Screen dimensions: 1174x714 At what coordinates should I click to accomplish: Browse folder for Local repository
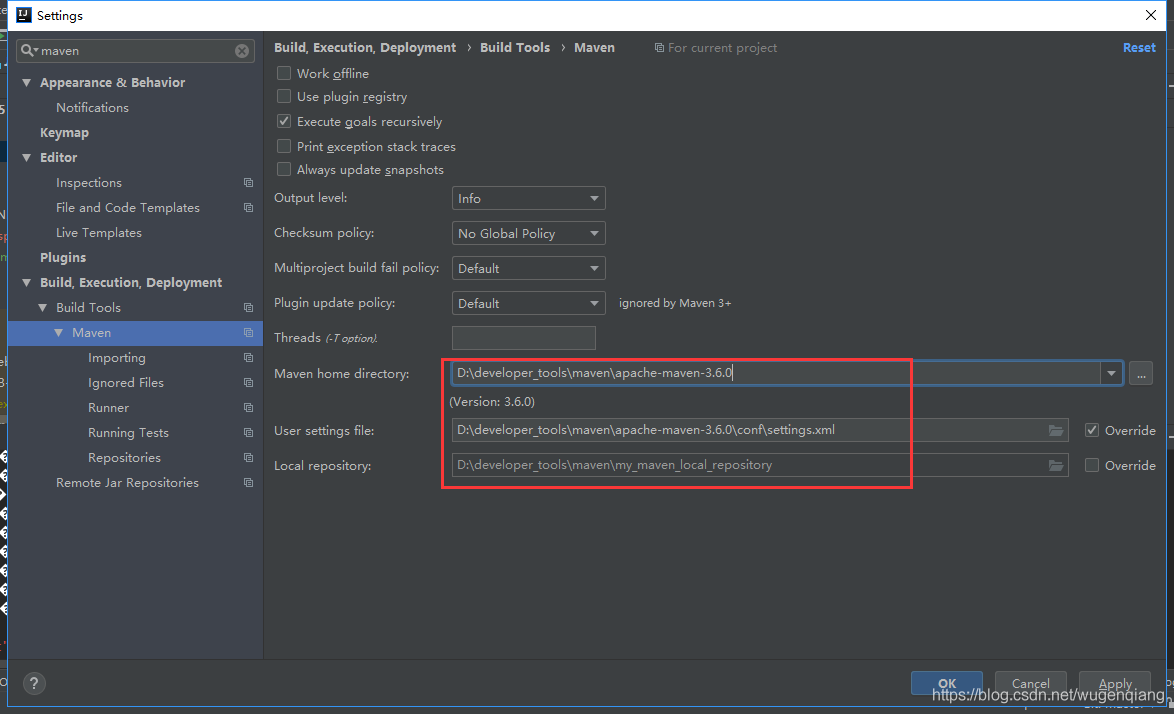click(1056, 466)
